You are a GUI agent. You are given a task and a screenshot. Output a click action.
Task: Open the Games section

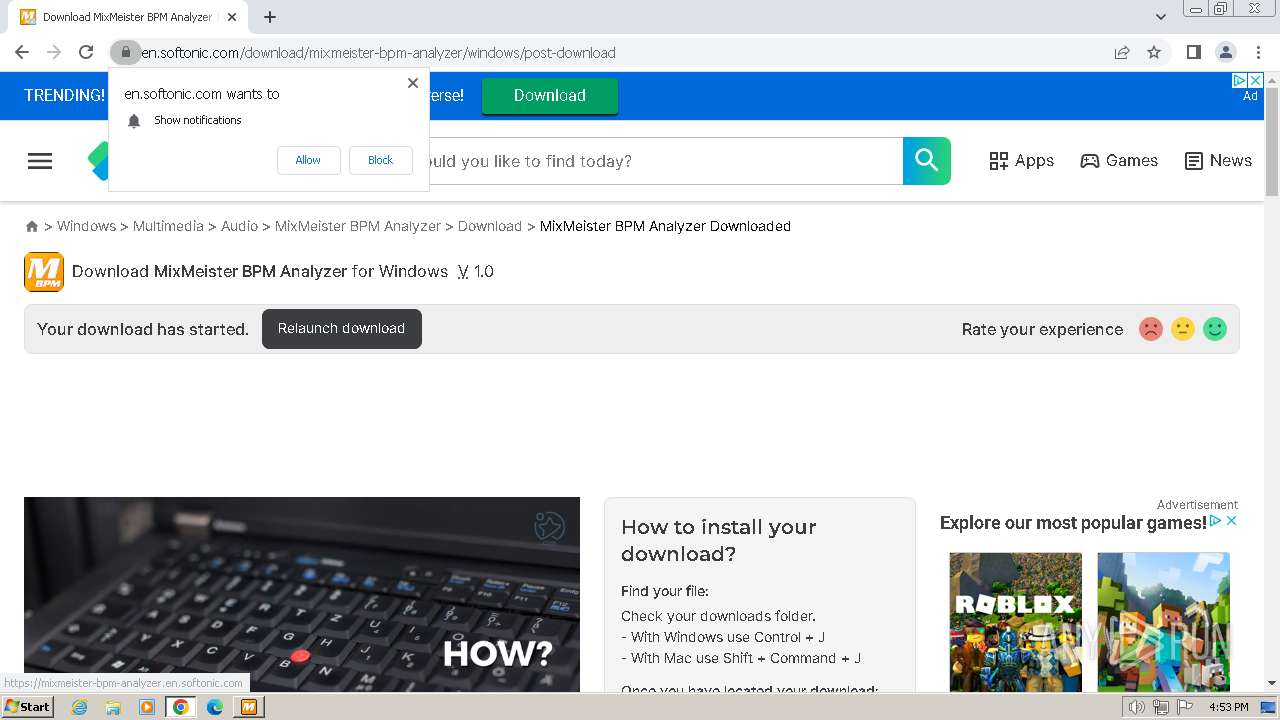[1119, 161]
